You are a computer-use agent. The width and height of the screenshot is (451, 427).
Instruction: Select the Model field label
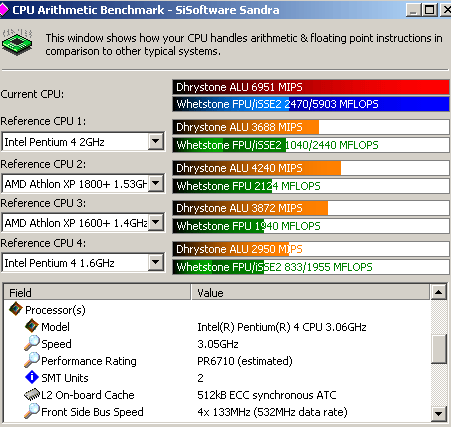[x=55, y=327]
